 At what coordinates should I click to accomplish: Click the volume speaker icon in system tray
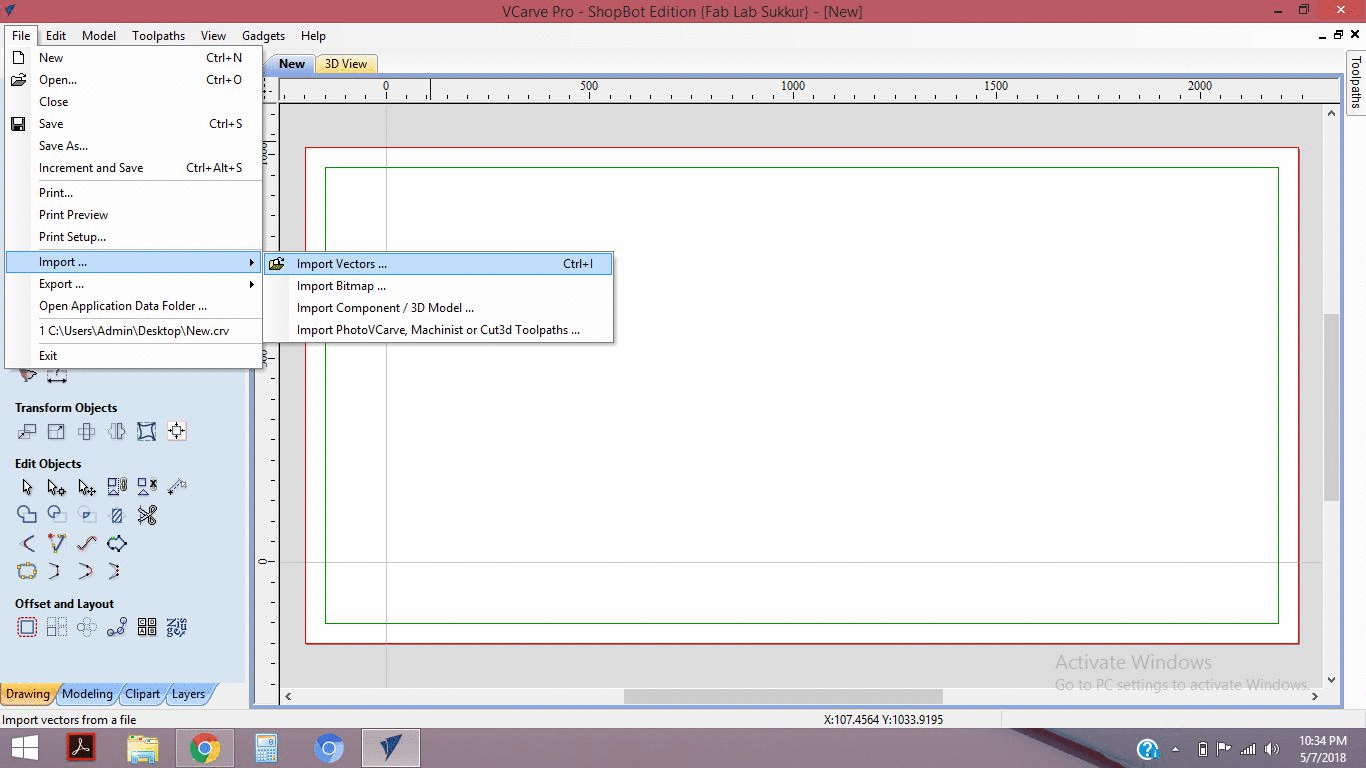(x=1272, y=749)
